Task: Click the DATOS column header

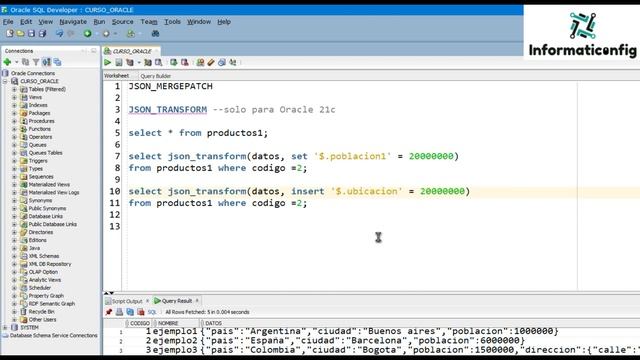Action: pos(214,323)
